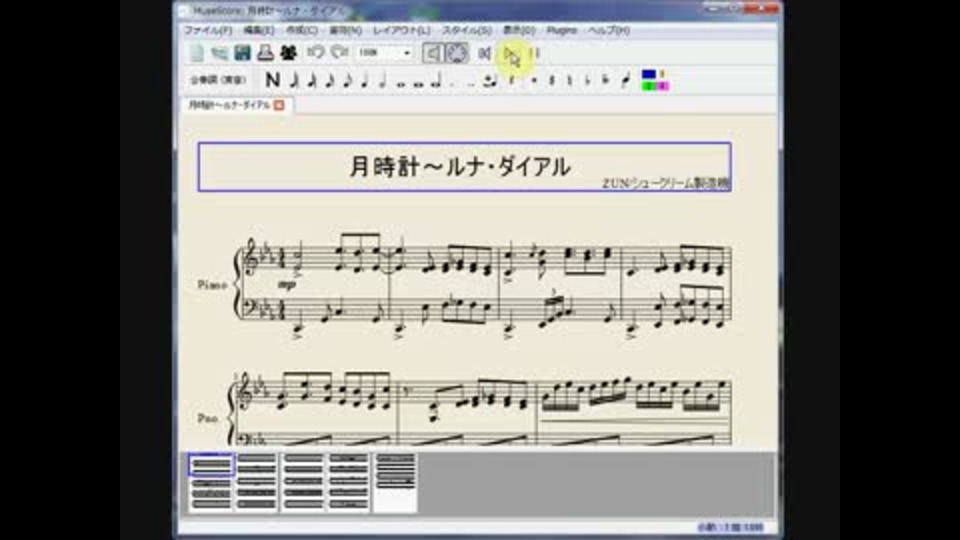This screenshot has width=960, height=540.
Task: Apply the sharp accidental
Action: tap(552, 80)
